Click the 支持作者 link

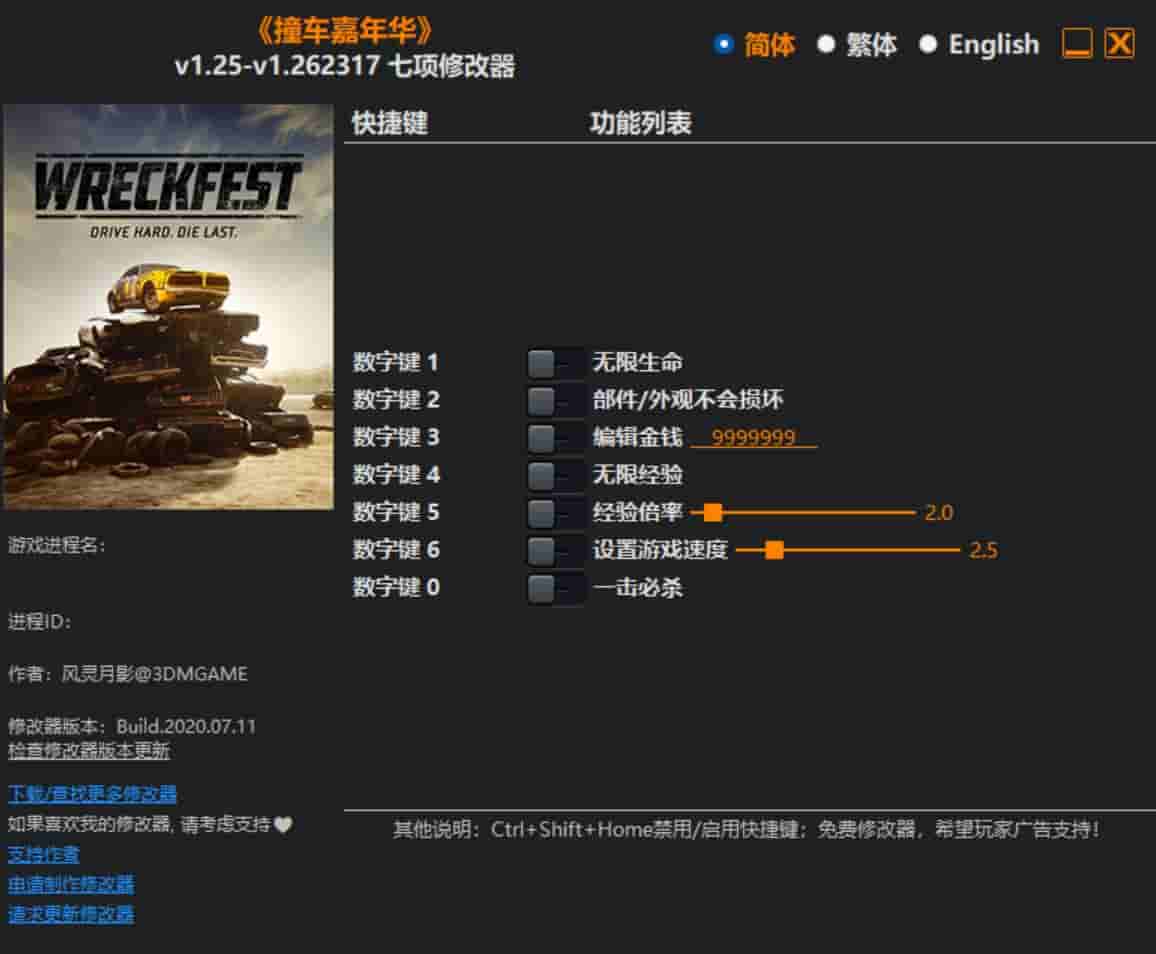tap(43, 854)
